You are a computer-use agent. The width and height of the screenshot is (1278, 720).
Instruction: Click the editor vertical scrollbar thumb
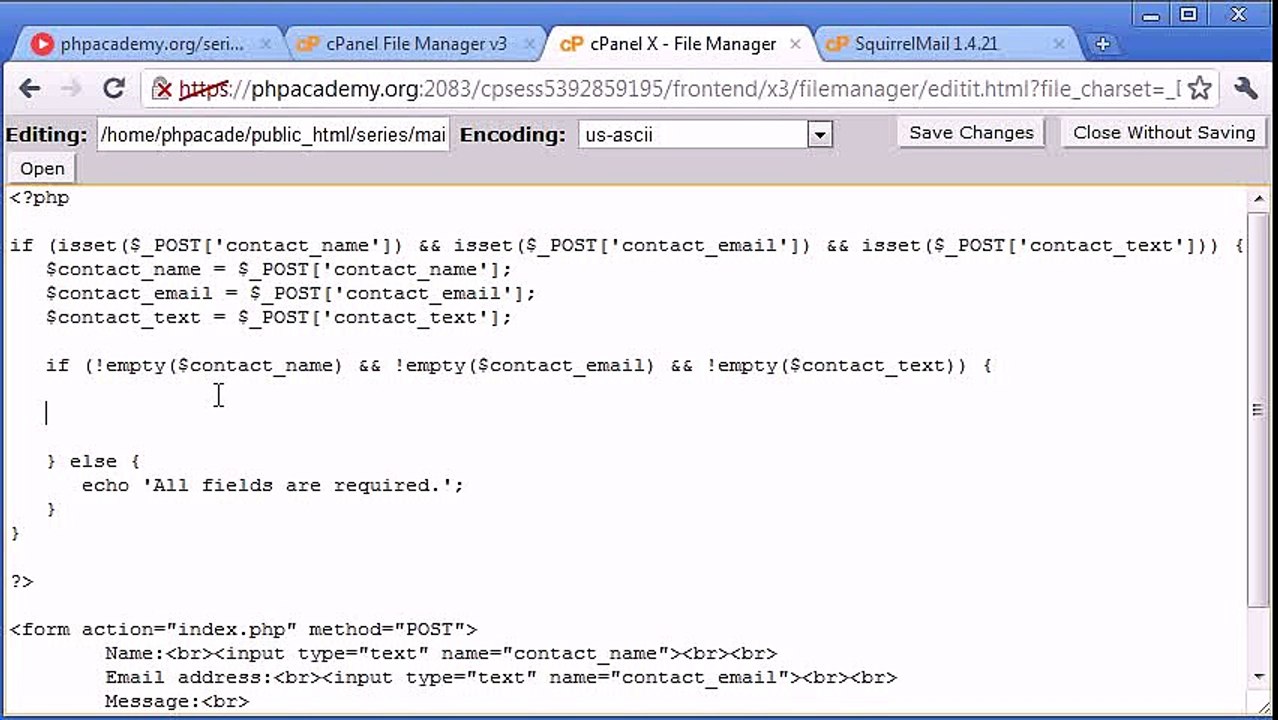tap(1258, 408)
